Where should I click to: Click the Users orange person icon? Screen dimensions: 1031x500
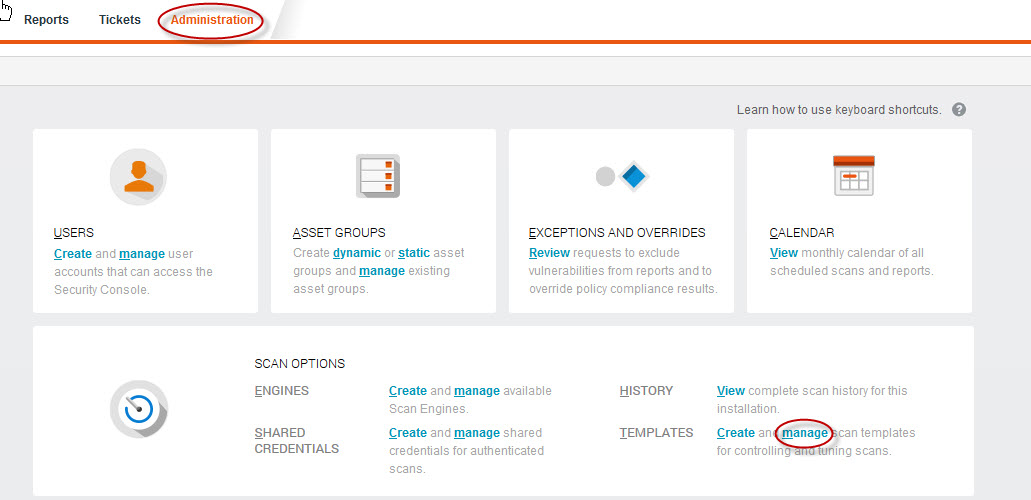[x=138, y=177]
